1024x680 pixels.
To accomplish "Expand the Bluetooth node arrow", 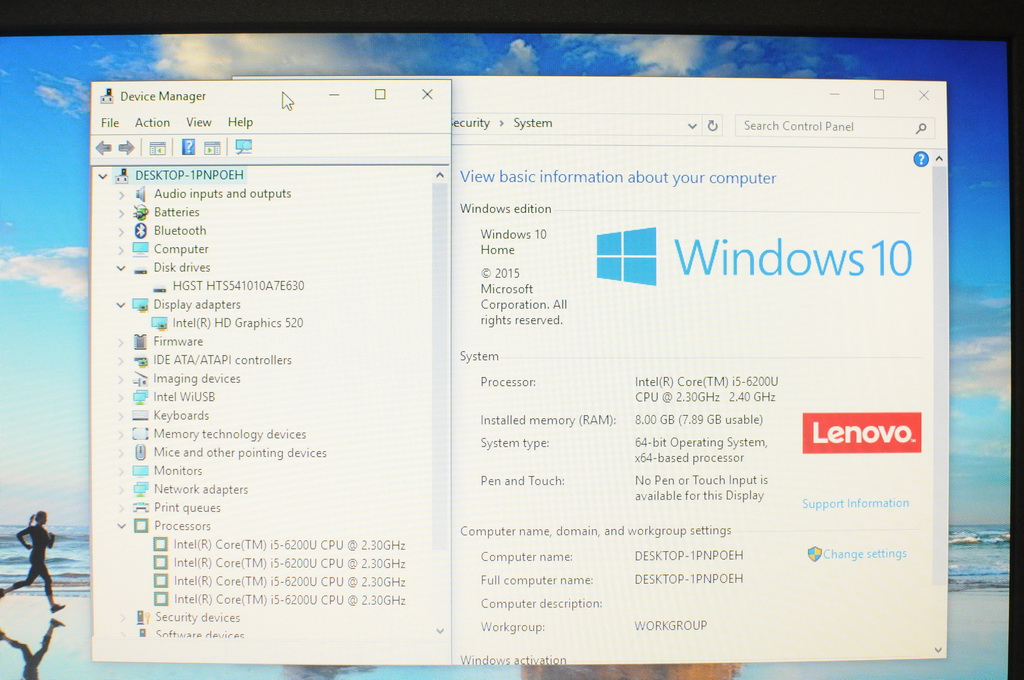I will [121, 231].
